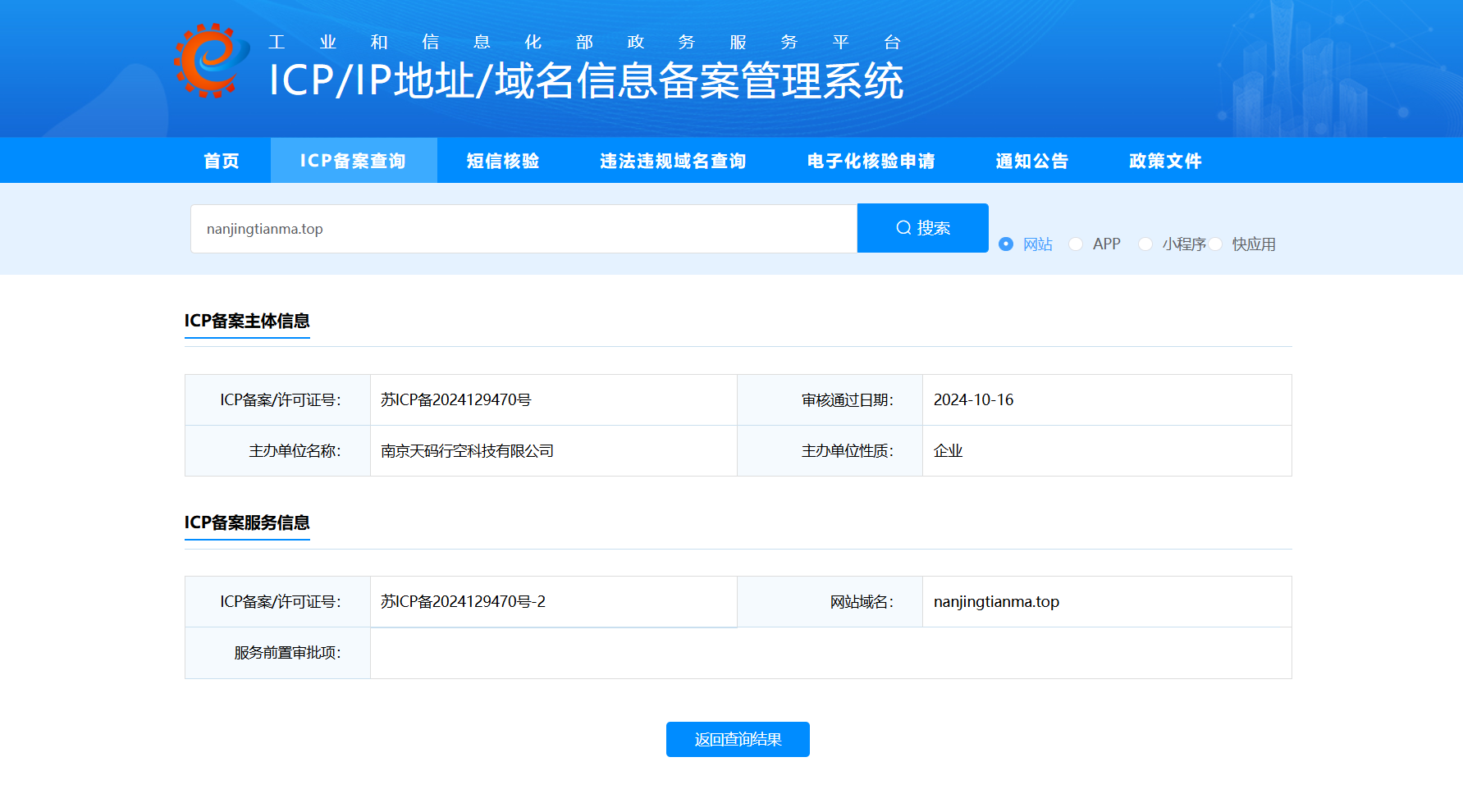1463x812 pixels.
Task: Click the ICP备案服务信息 section heading
Action: coord(247,522)
